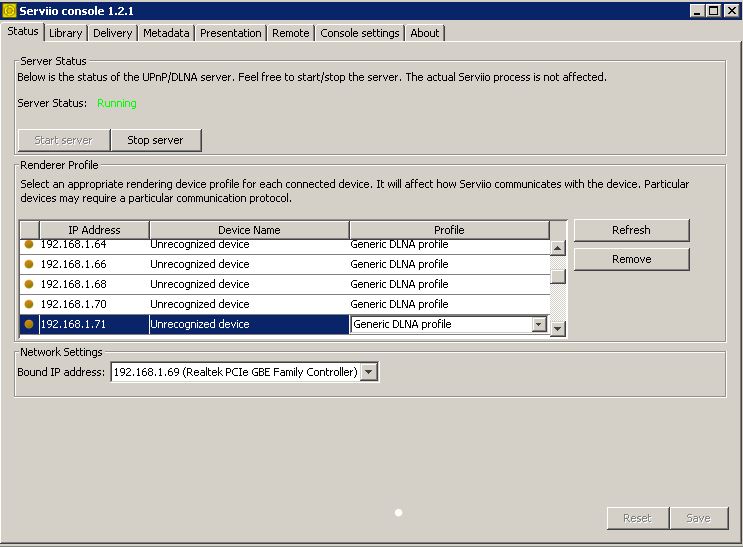Click the IP Address column header

[x=94, y=230]
